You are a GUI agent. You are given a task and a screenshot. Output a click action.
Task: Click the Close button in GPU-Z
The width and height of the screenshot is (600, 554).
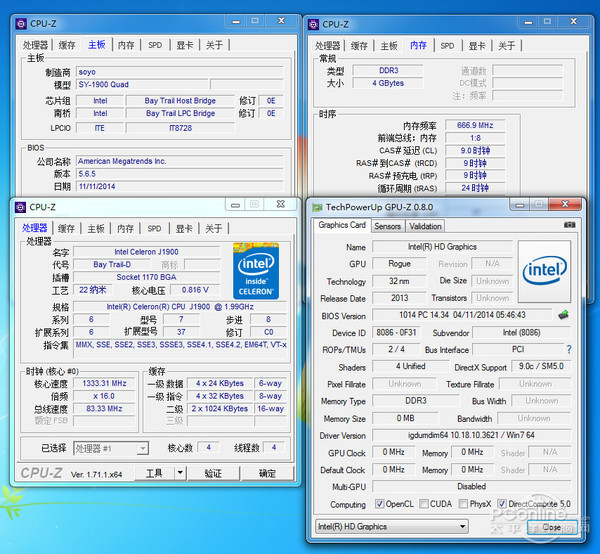pyautogui.click(x=551, y=527)
